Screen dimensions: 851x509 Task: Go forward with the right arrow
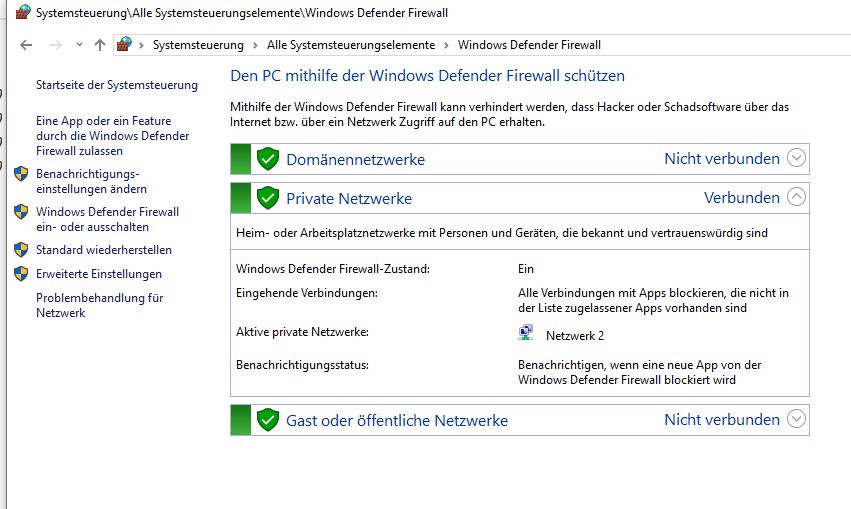(x=56, y=45)
